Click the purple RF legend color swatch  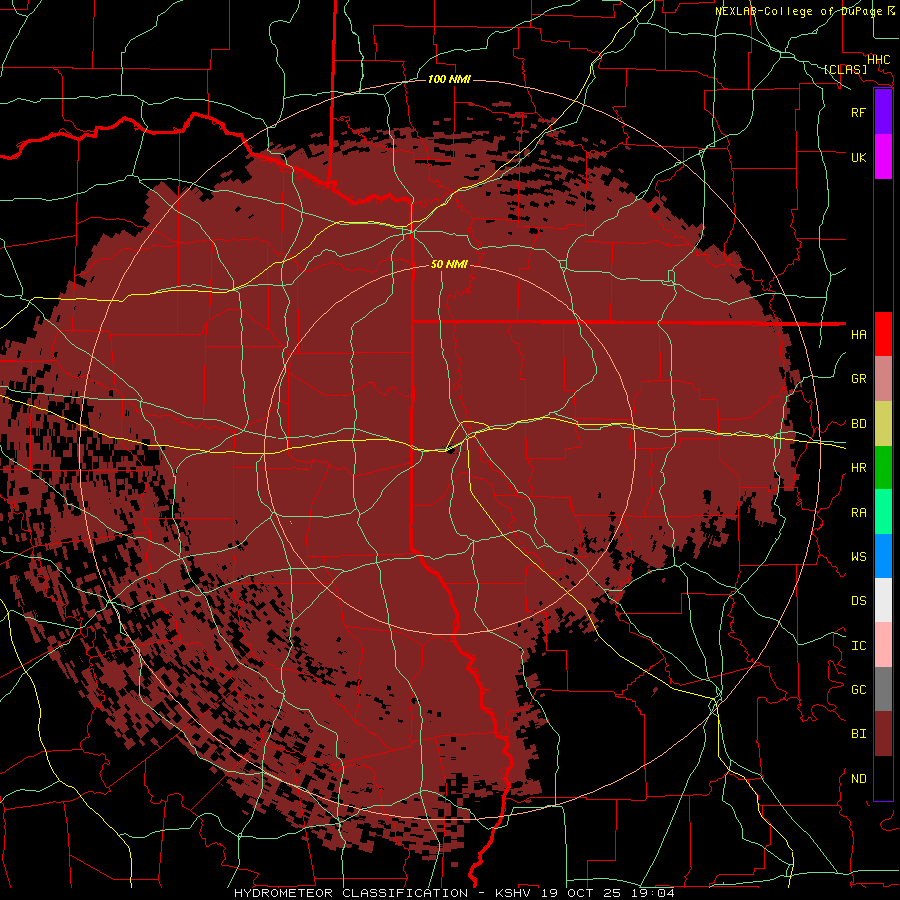883,112
